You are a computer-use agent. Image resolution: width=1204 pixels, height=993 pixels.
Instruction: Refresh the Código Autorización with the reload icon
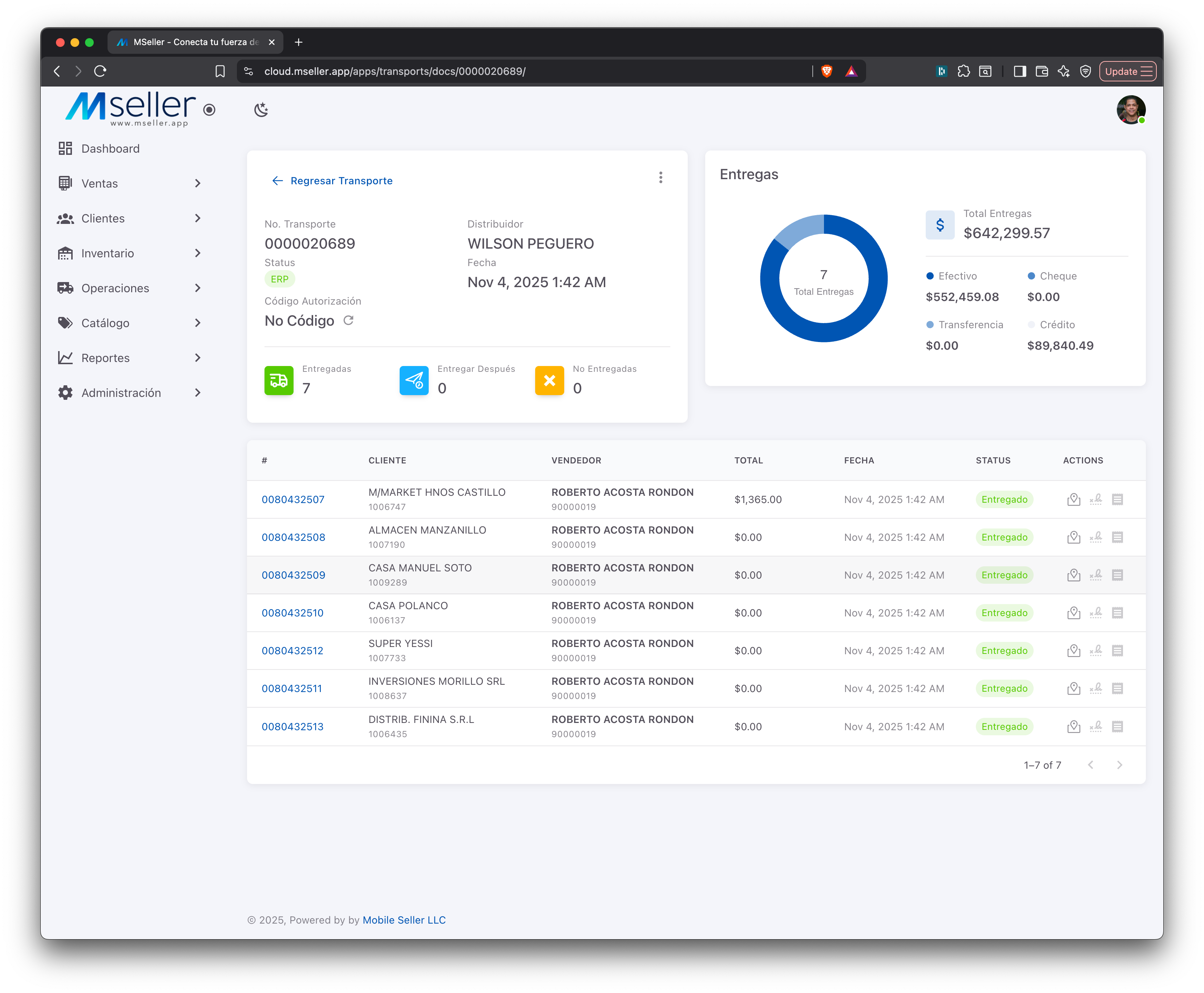point(350,321)
